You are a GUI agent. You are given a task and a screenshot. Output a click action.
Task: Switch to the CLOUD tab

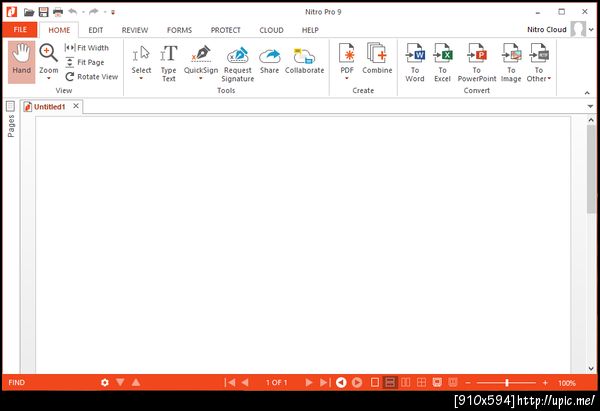coord(271,30)
